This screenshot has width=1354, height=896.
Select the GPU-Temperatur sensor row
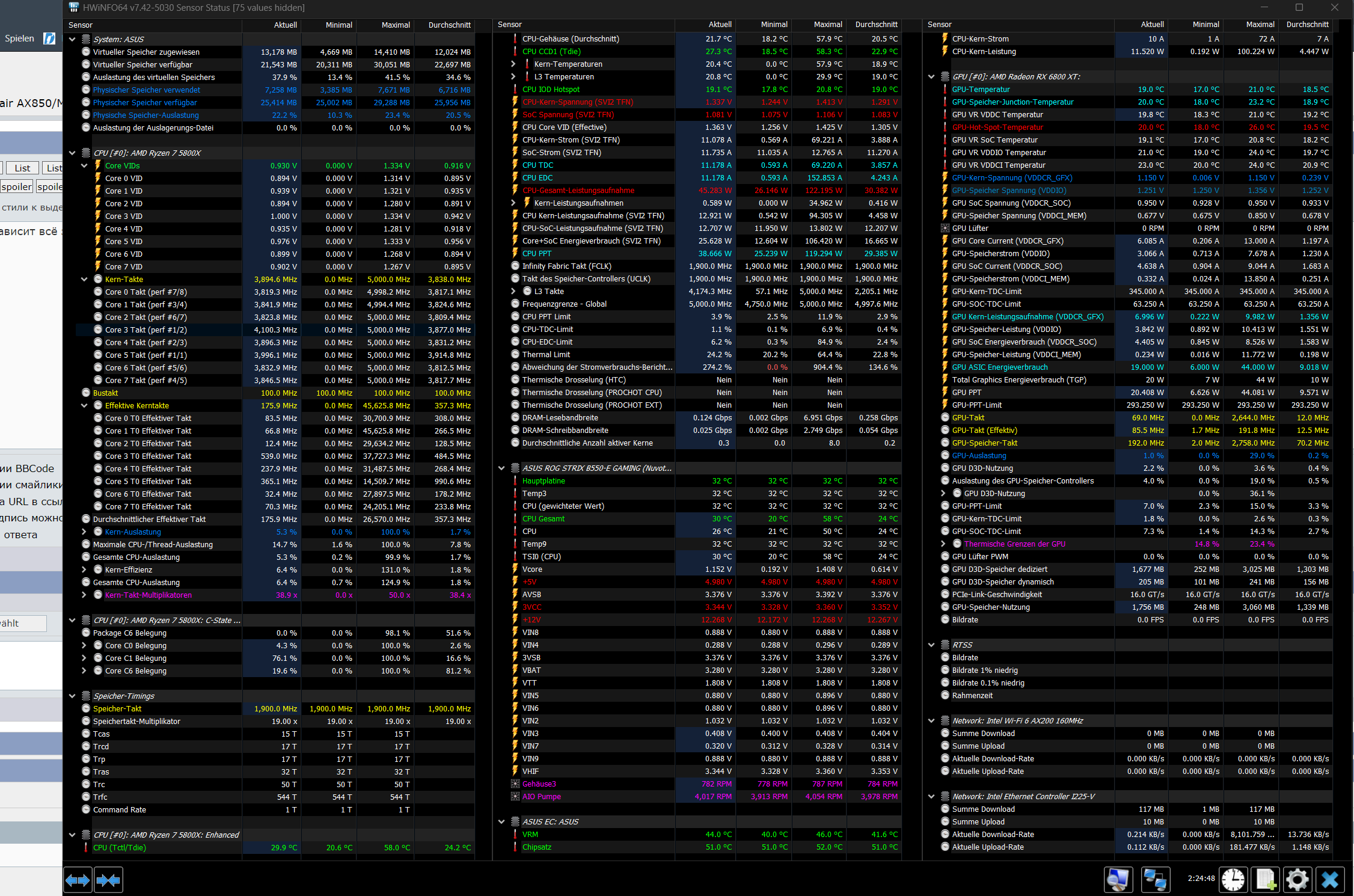tap(980, 90)
